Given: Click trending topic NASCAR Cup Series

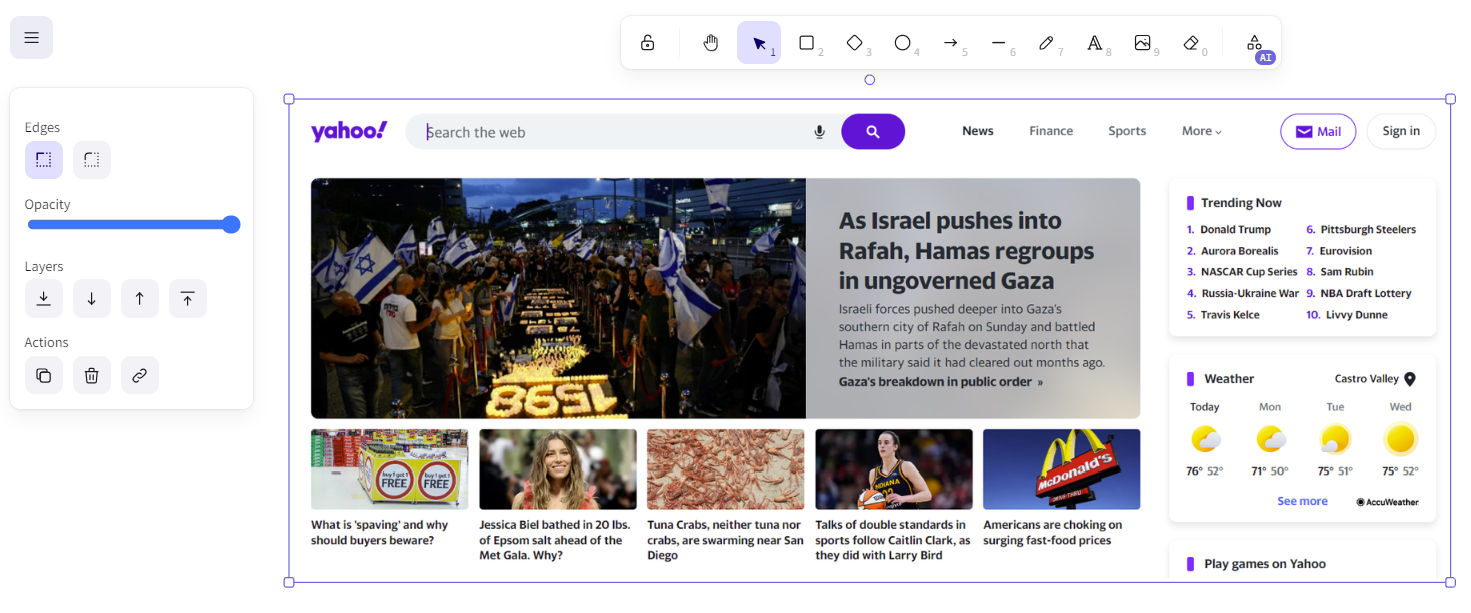Looking at the screenshot, I should click(x=1249, y=272).
